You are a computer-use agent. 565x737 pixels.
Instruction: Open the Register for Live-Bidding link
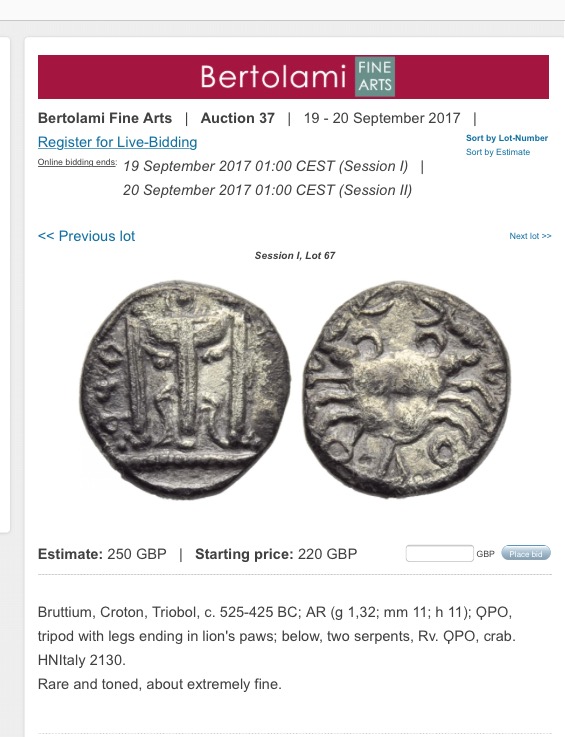point(118,142)
